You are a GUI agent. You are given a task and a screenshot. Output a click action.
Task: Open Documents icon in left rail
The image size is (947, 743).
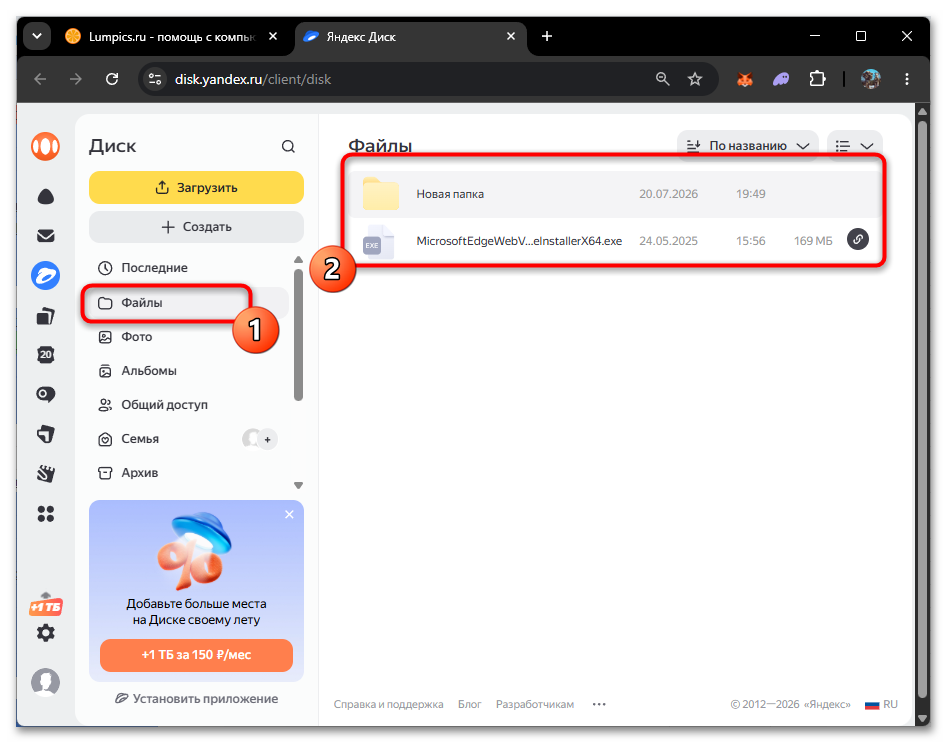45,316
